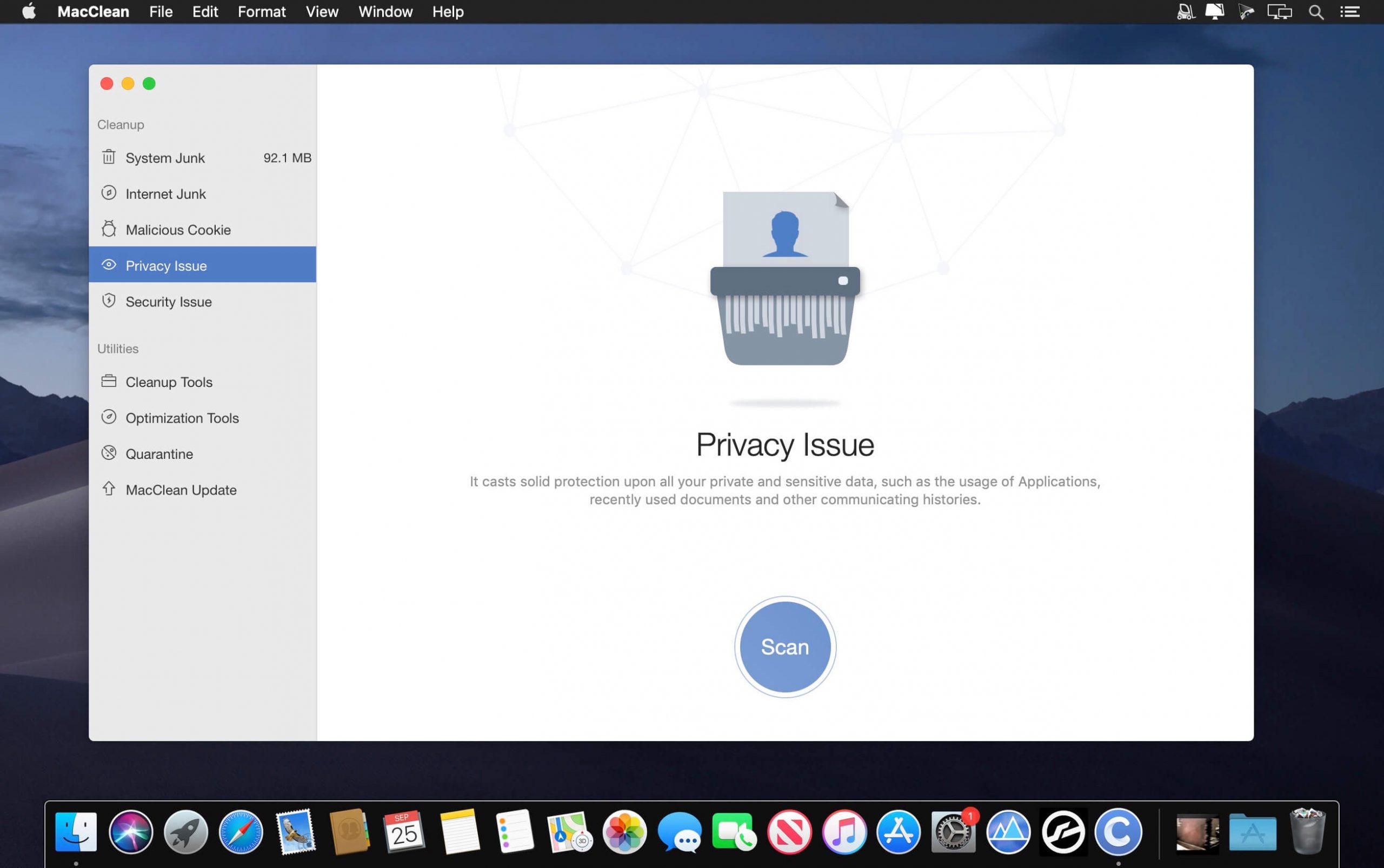
Task: Open the Format menu
Action: coord(261,11)
